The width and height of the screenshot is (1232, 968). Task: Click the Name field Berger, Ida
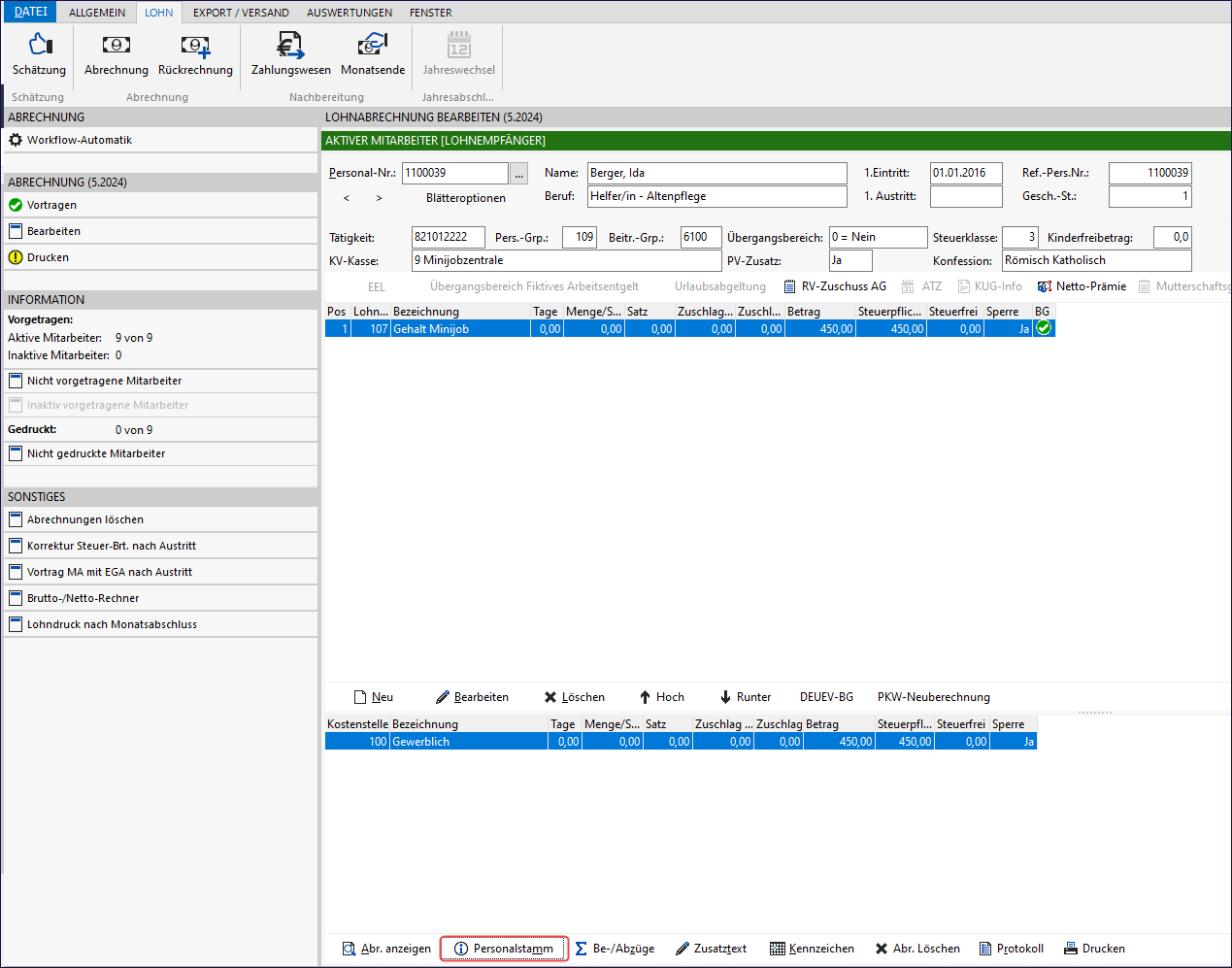(x=717, y=173)
